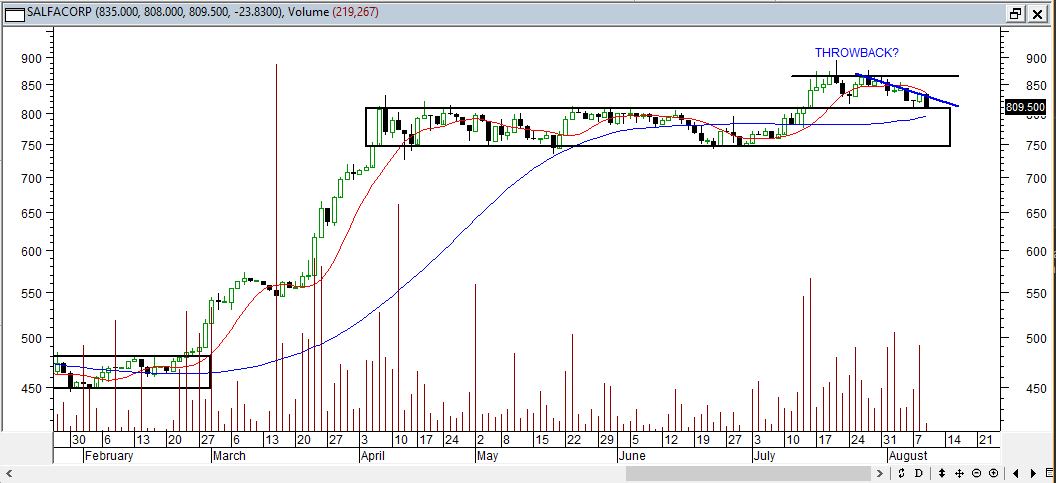Click the 809.500 last price label

[x=1025, y=107]
